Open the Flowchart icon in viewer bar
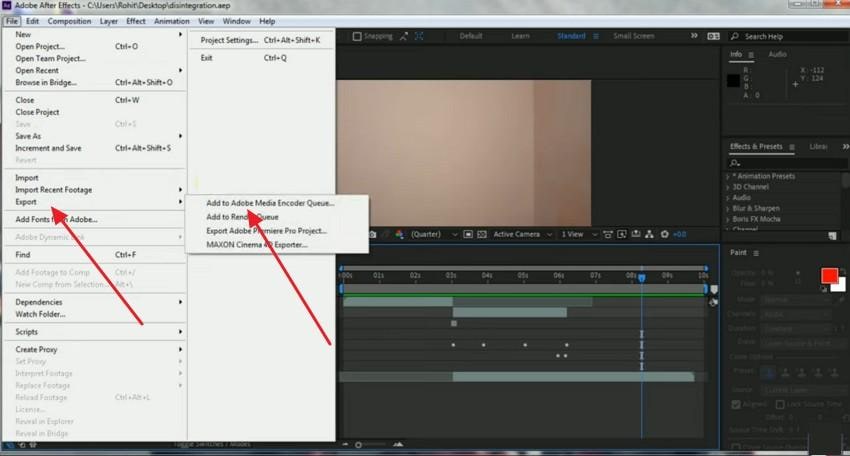850x456 pixels. (649, 234)
